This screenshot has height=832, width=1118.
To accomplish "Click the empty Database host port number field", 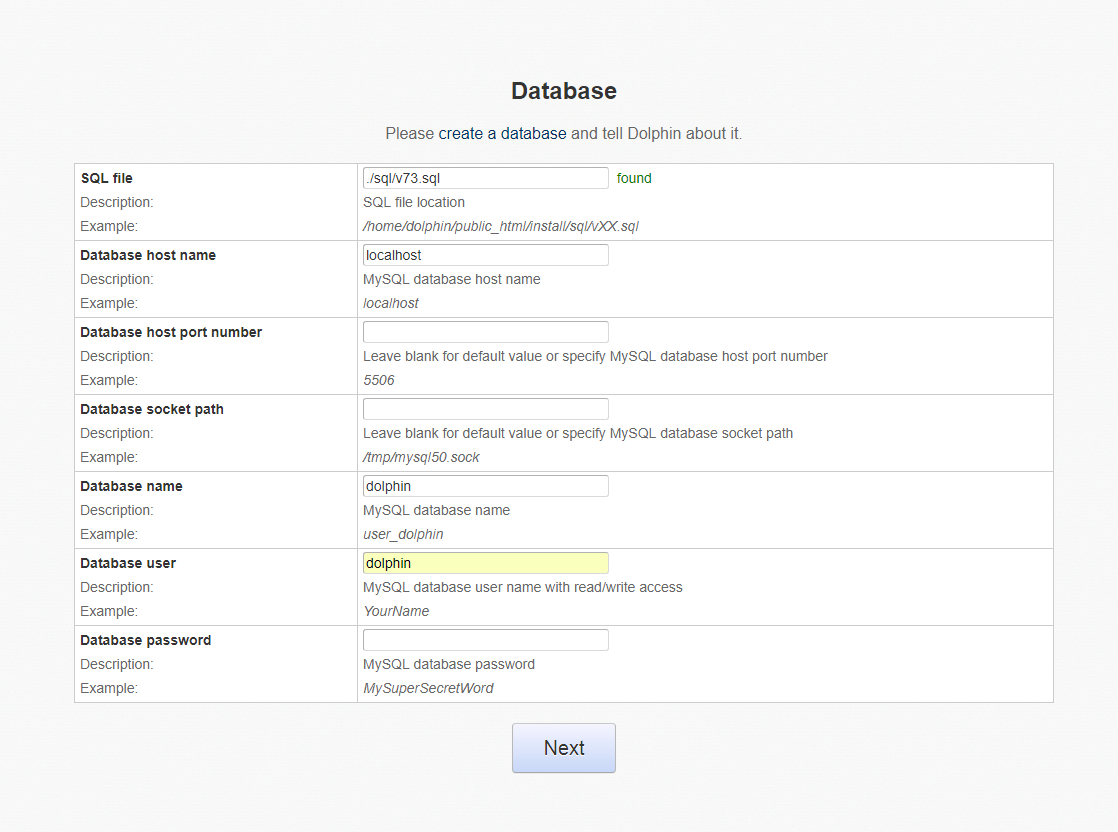I will click(x=485, y=332).
